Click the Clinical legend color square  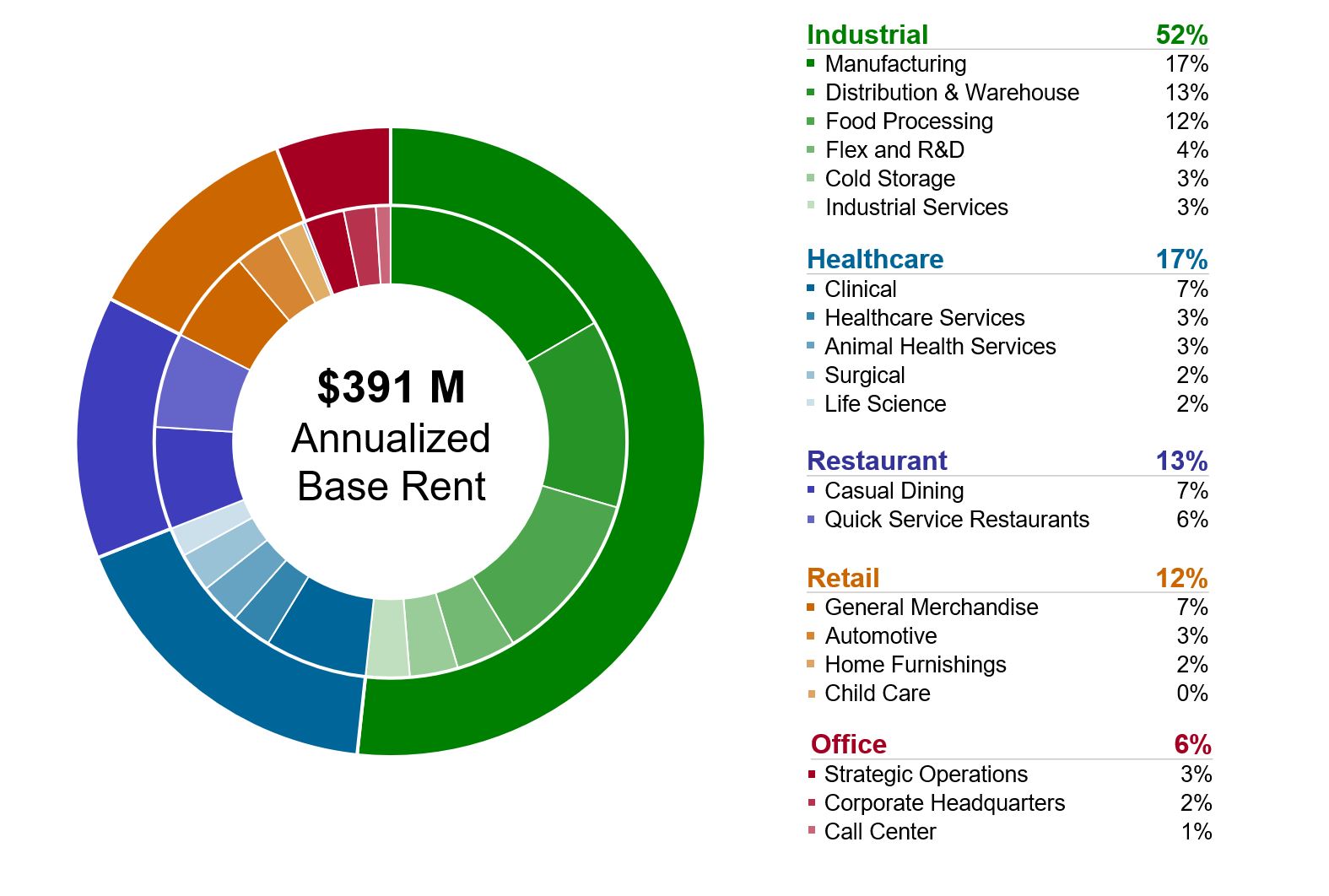[x=811, y=288]
